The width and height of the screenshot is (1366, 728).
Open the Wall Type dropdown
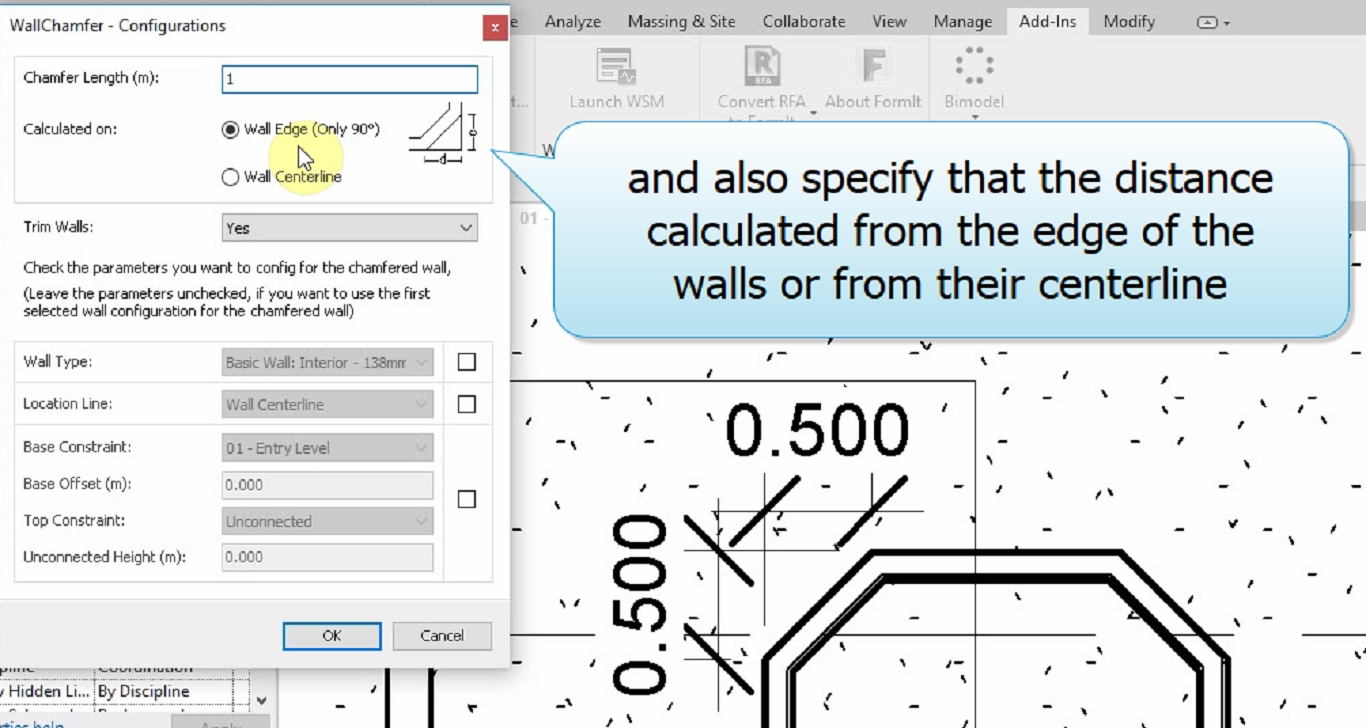[x=328, y=362]
